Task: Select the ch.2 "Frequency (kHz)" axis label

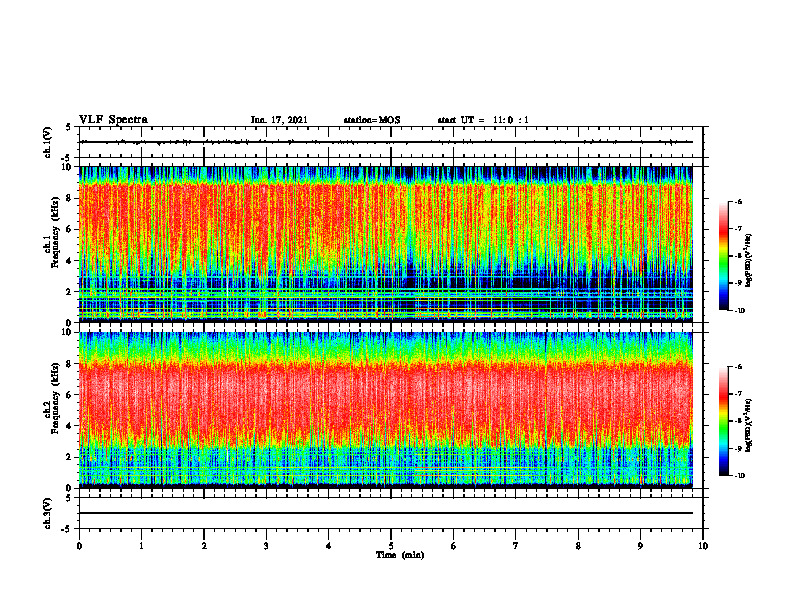Action: [55, 398]
